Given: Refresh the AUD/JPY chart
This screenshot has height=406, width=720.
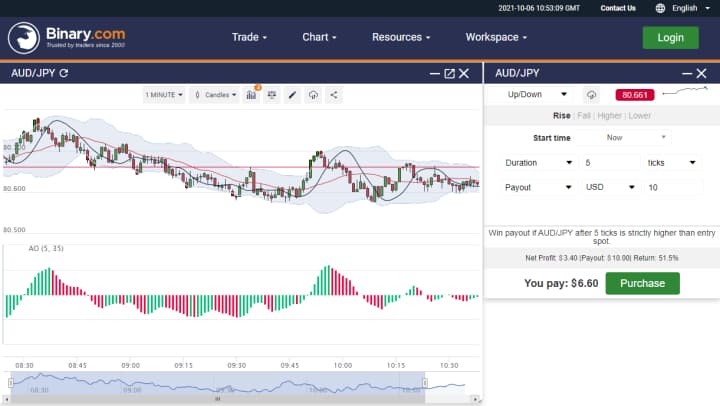Looking at the screenshot, I should point(64,73).
